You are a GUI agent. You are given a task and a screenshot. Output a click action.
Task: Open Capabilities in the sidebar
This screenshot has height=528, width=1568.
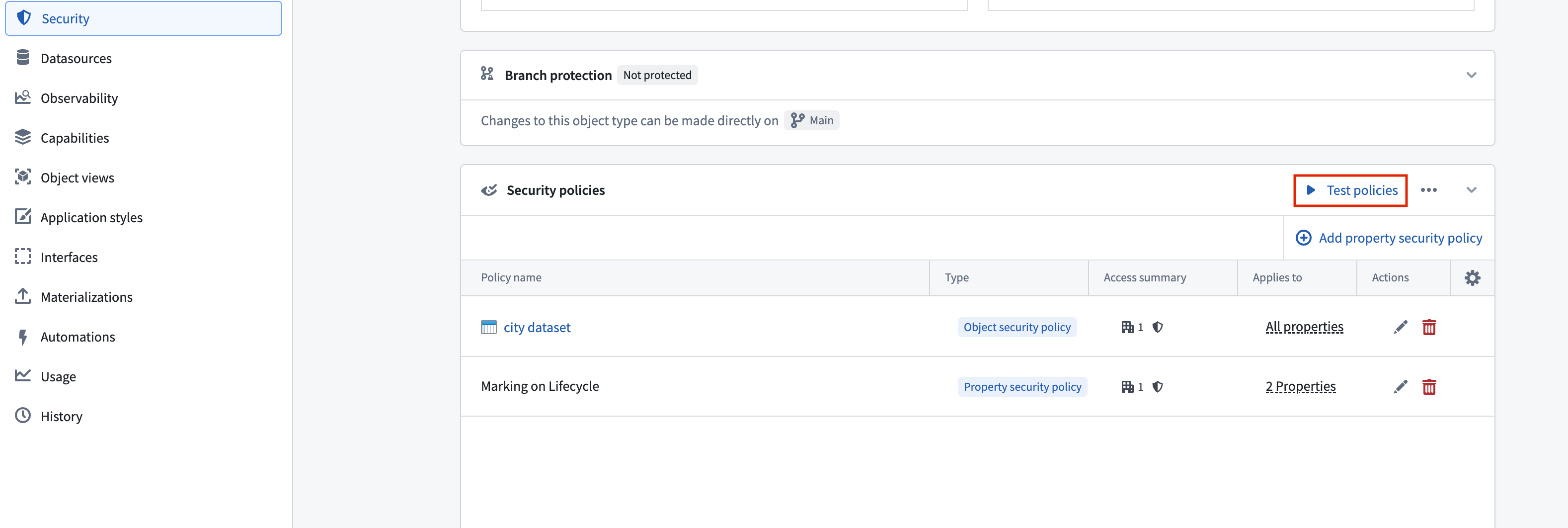[x=75, y=138]
